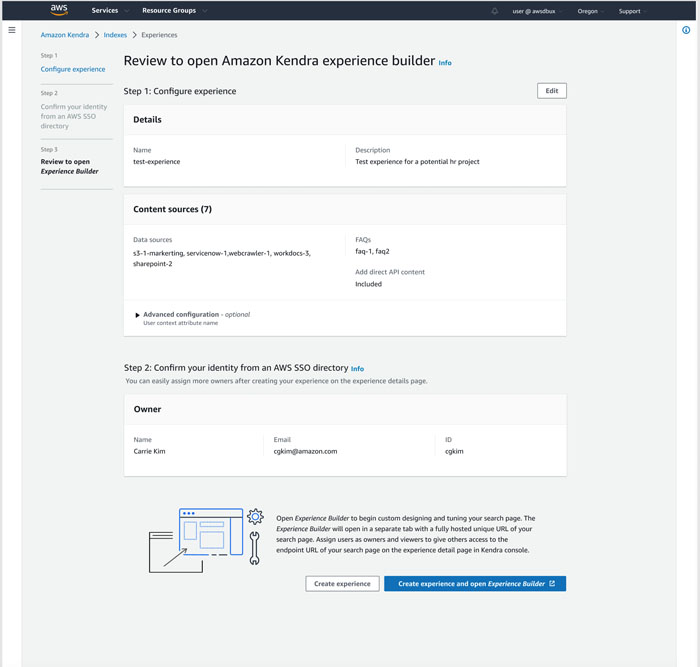Go to Amazon Kendra breadcrumb
700x667 pixels.
[x=65, y=35]
